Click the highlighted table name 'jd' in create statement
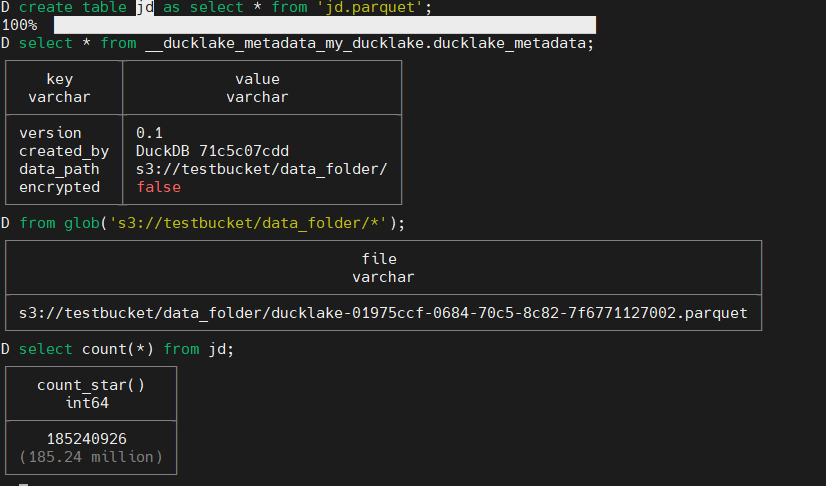Image resolution: width=826 pixels, height=486 pixels. coord(145,7)
